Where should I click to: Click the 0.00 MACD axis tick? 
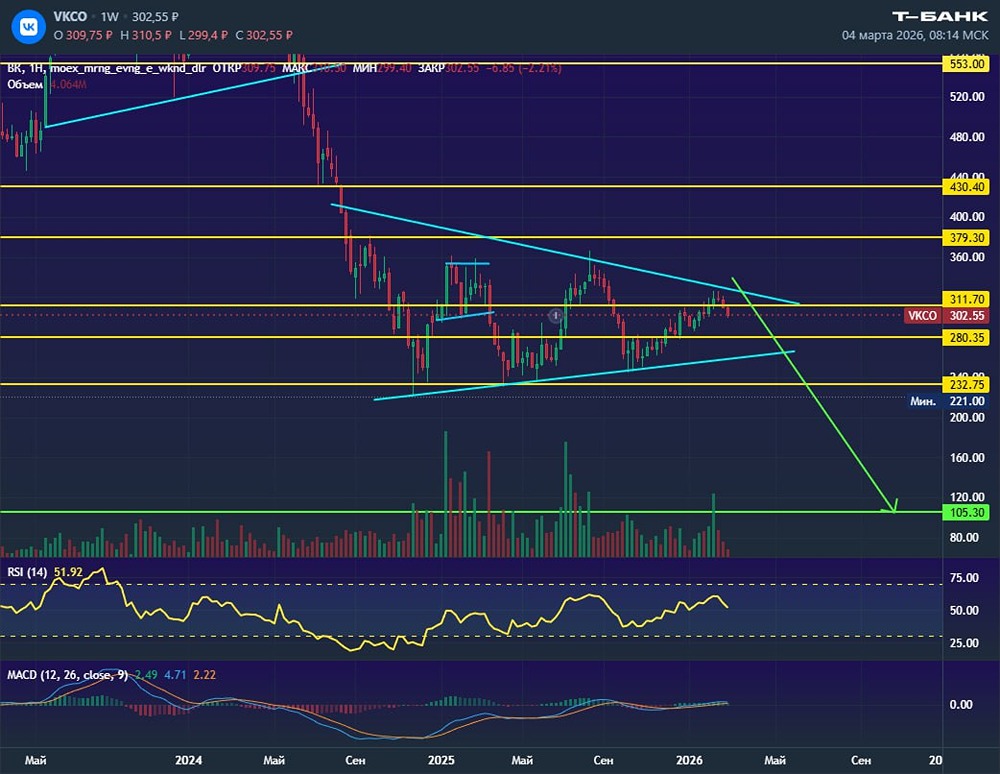960,705
